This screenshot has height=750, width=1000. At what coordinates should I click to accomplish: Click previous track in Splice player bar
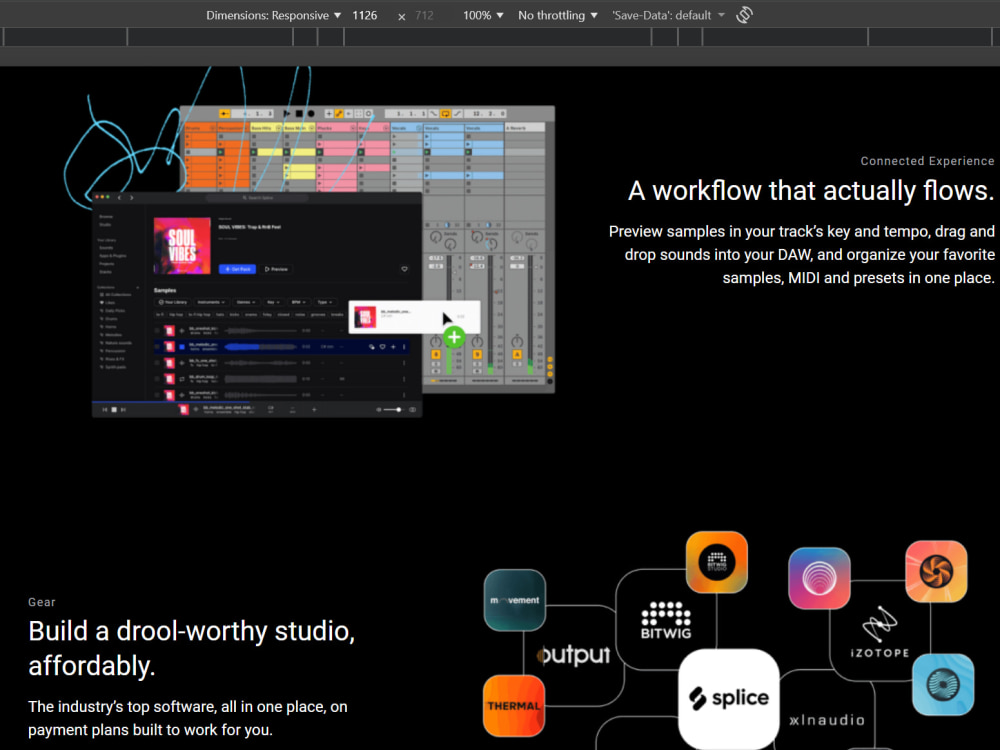point(105,409)
